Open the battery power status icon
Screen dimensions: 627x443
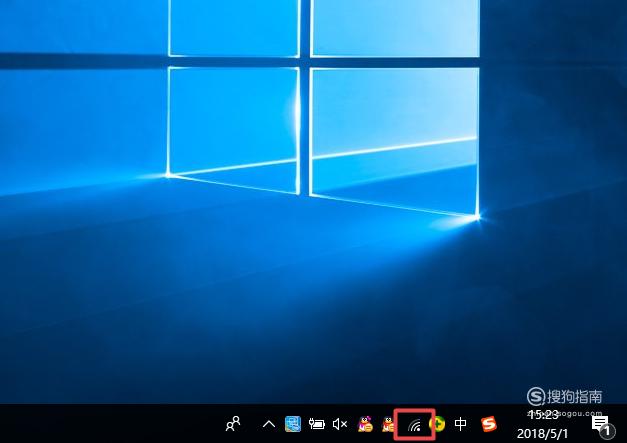[316, 424]
